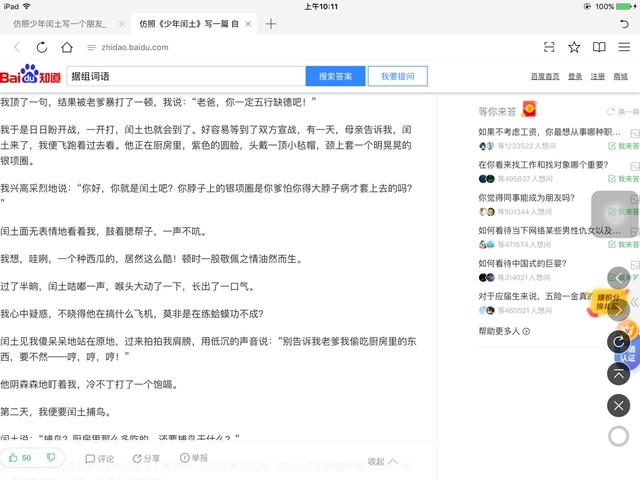640x480 pixels.
Task: Click the 搜索答案 button
Action: [335, 76]
